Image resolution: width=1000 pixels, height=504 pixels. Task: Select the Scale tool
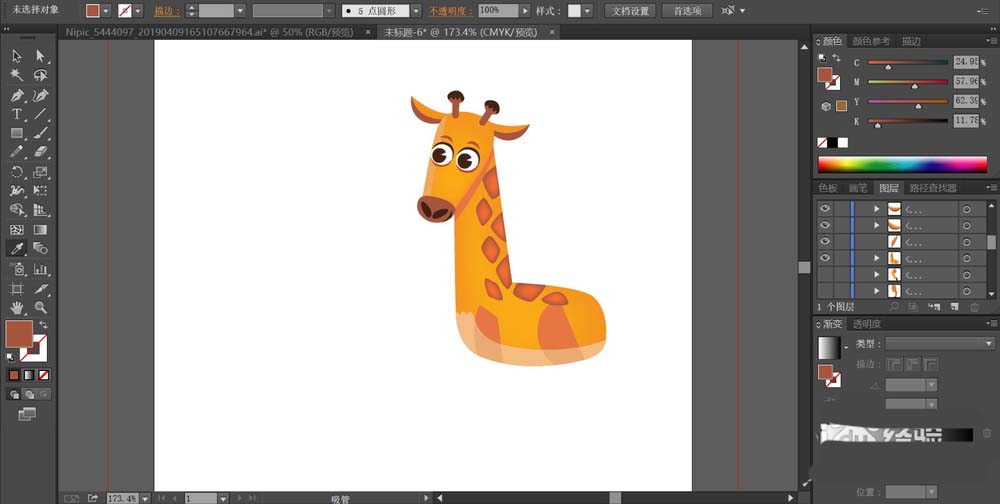click(41, 172)
